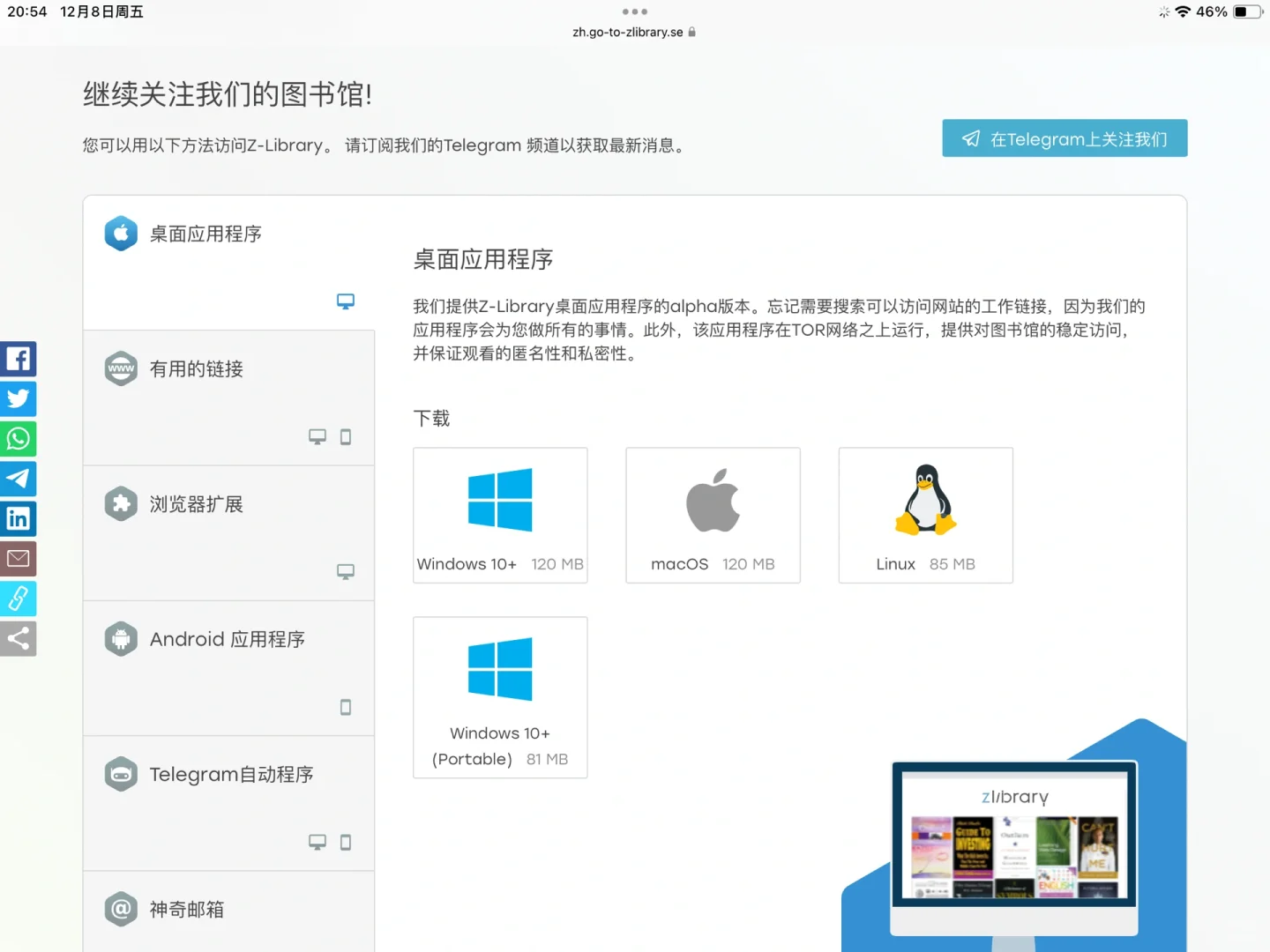Share page via Telegram sidebar icon
1270x952 pixels.
18,479
